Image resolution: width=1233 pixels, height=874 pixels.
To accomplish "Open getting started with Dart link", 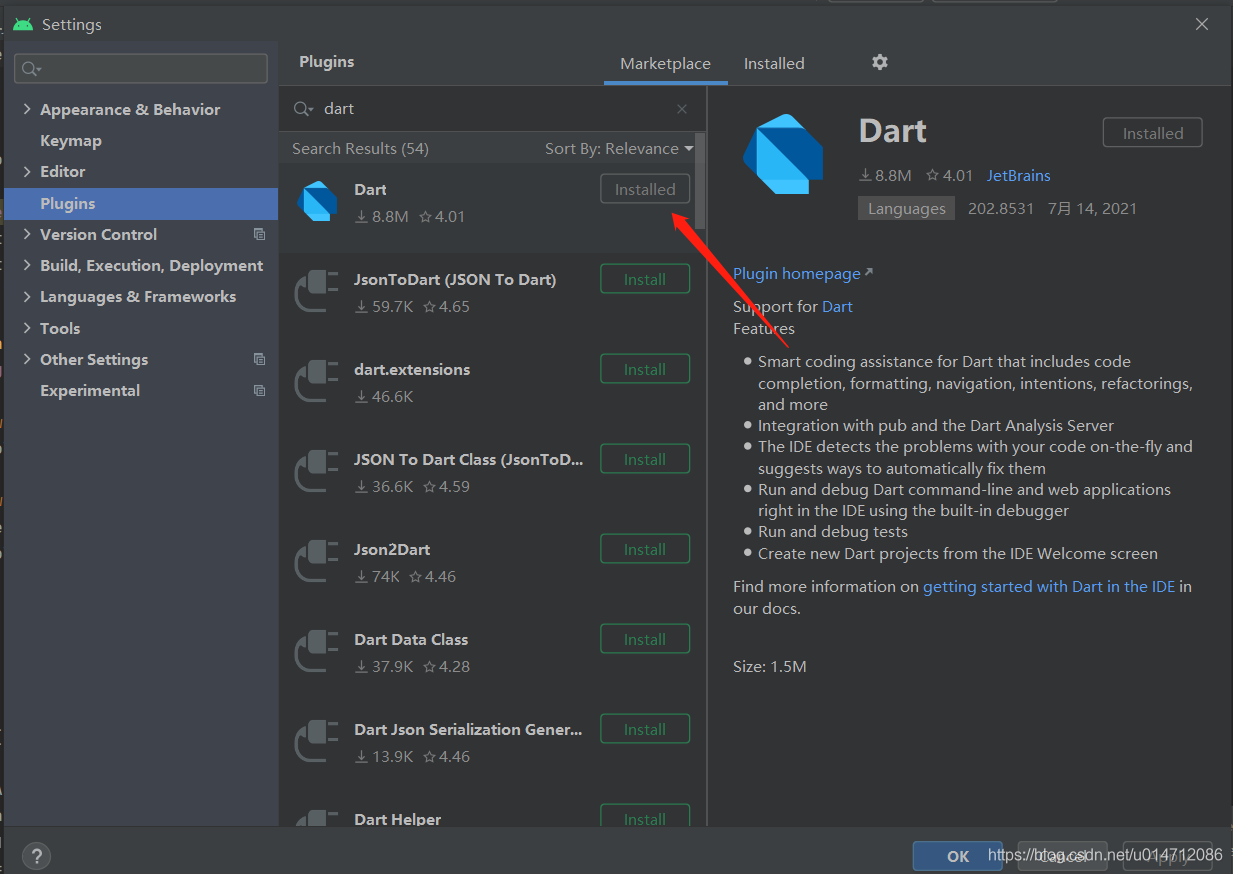I will [1048, 586].
